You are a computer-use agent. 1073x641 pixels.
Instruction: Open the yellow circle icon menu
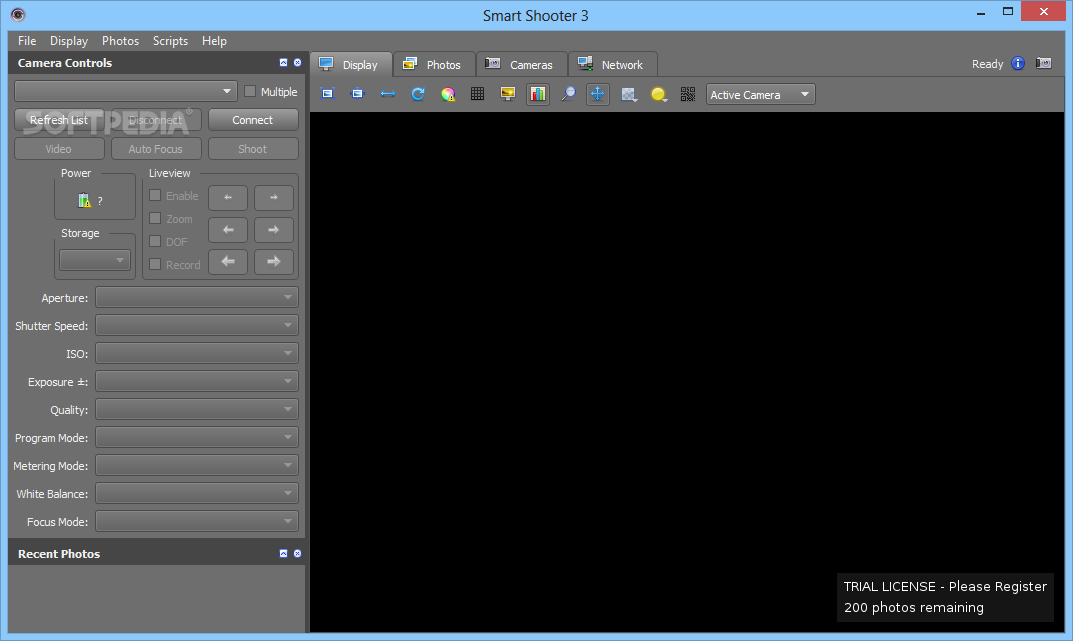pyautogui.click(x=659, y=94)
